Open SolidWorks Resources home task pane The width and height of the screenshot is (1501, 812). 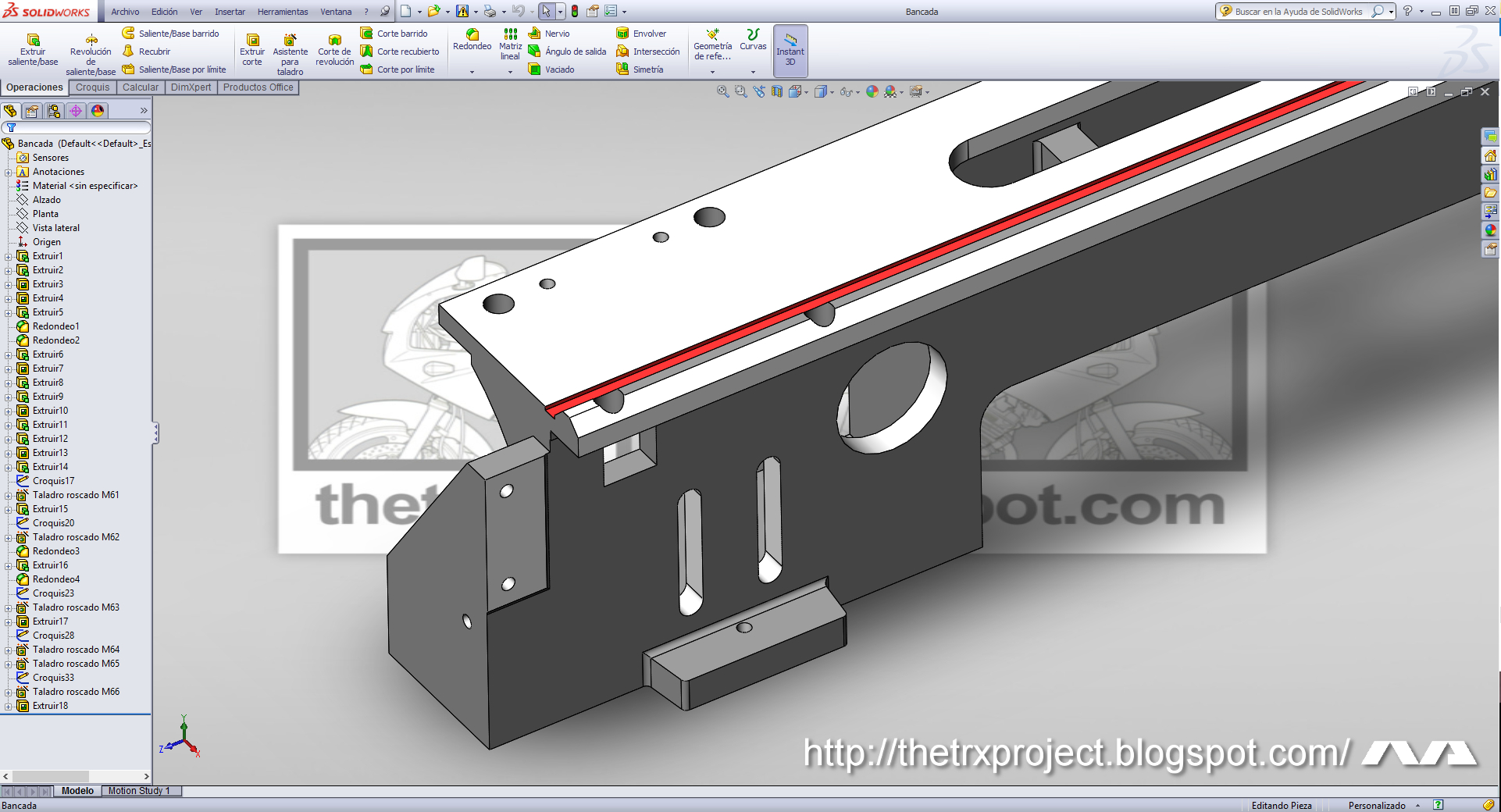1490,155
